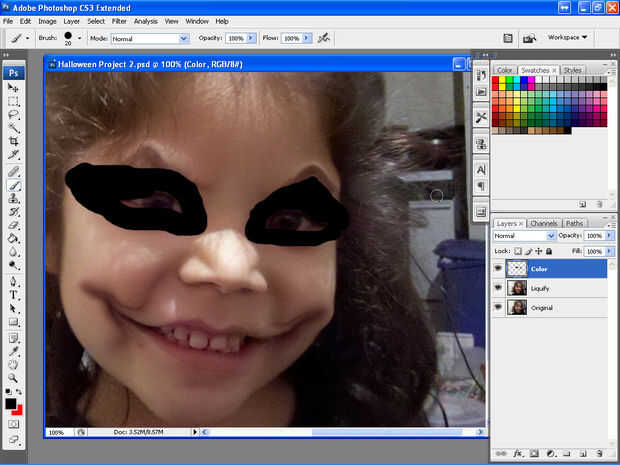Viewport: 620px width, 465px height.
Task: Toggle the Airbrush option
Action: [x=324, y=38]
